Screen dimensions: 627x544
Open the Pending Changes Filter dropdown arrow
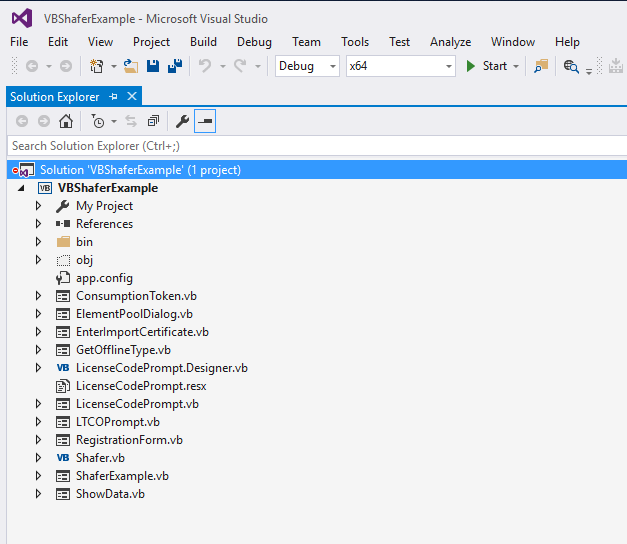[114, 121]
